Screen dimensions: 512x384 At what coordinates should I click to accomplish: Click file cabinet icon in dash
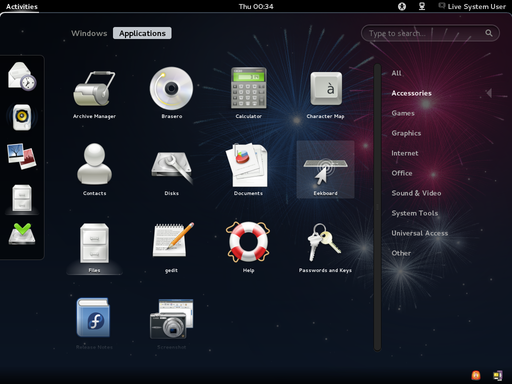pos(22,198)
